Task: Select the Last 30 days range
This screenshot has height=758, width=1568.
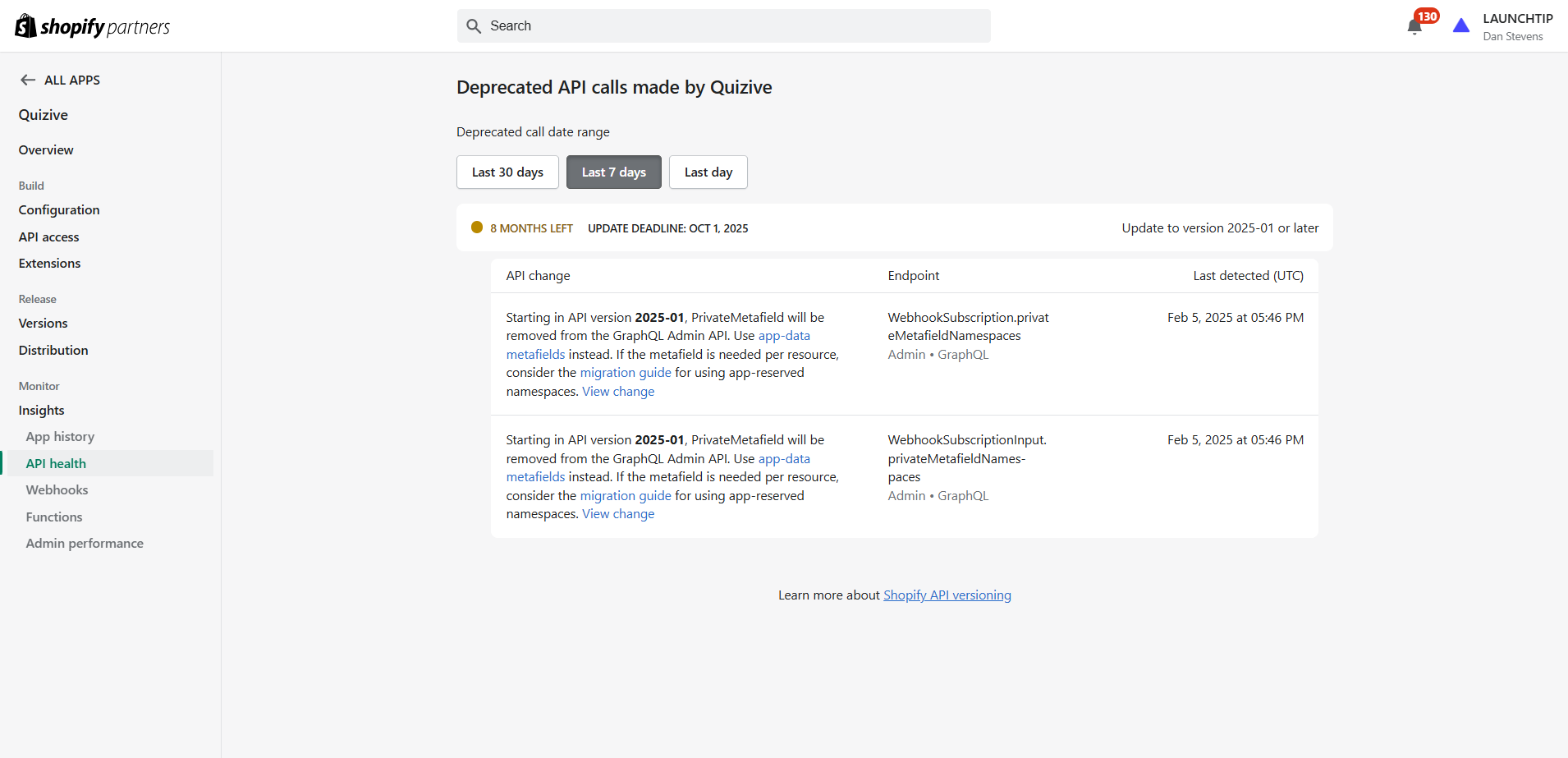Action: (507, 172)
